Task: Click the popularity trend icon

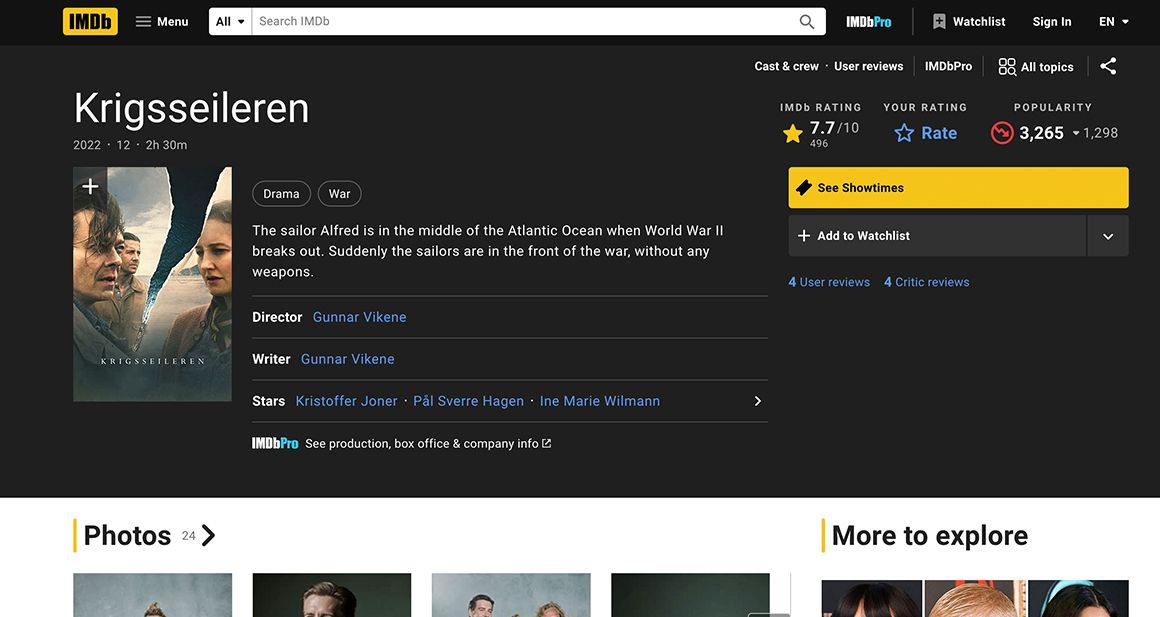Action: click(x=1002, y=133)
